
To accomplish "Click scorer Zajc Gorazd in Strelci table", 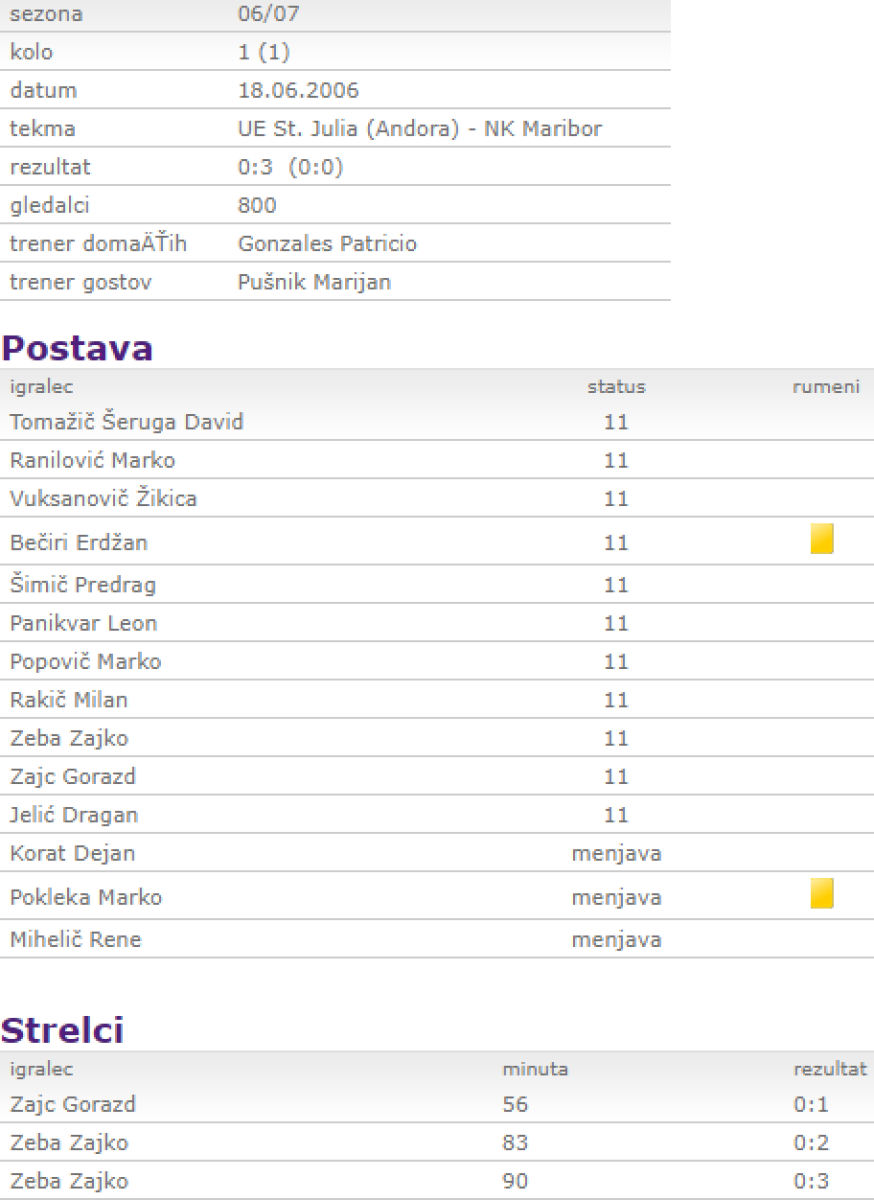I will click(73, 1105).
